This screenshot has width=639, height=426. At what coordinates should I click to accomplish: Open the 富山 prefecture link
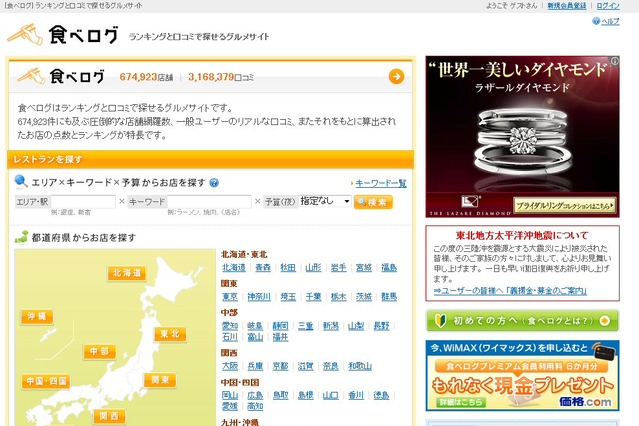[255, 337]
